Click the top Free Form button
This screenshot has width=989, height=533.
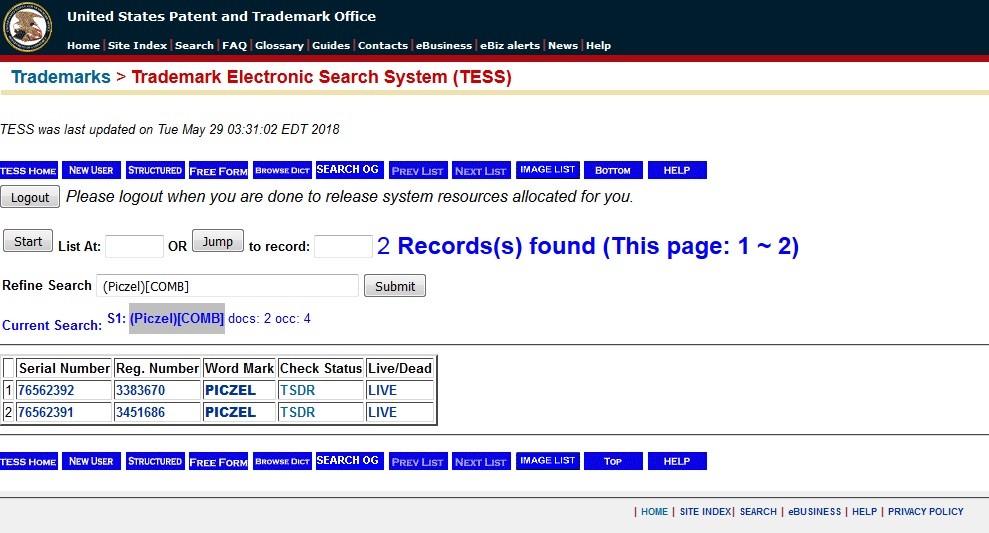[x=219, y=170]
